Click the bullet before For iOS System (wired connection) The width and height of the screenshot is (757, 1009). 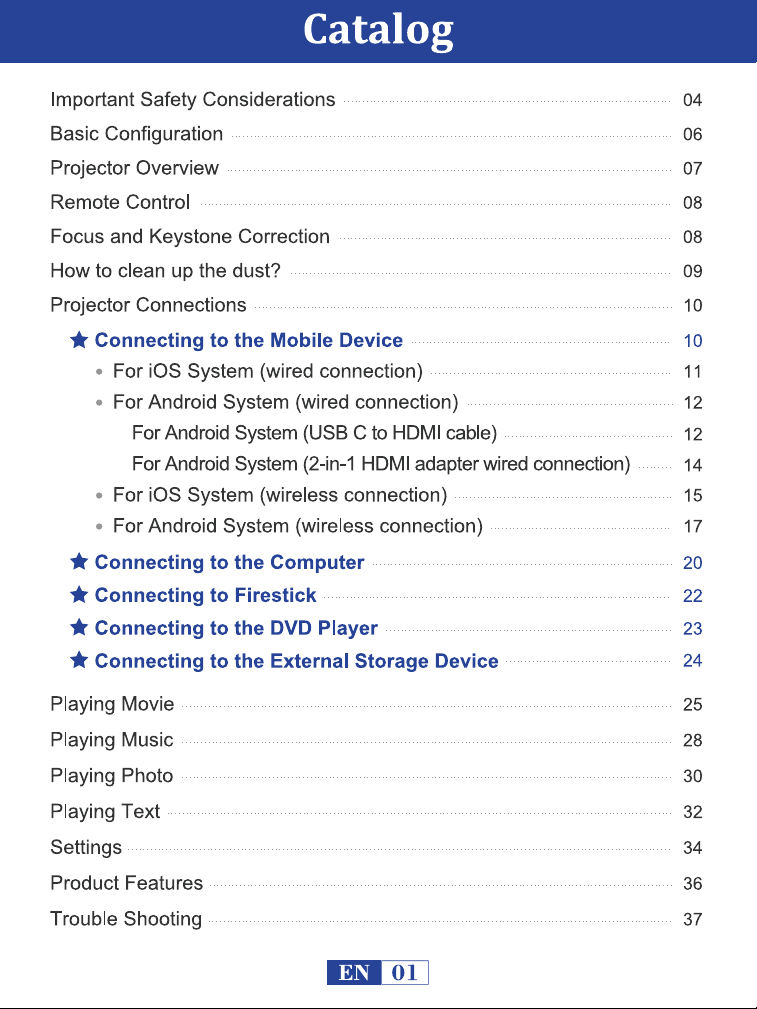98,372
